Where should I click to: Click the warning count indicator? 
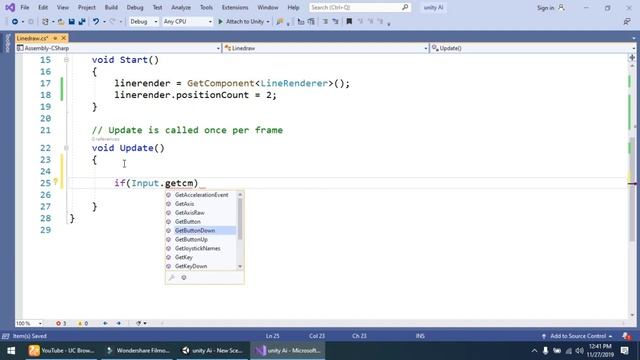tap(83, 323)
